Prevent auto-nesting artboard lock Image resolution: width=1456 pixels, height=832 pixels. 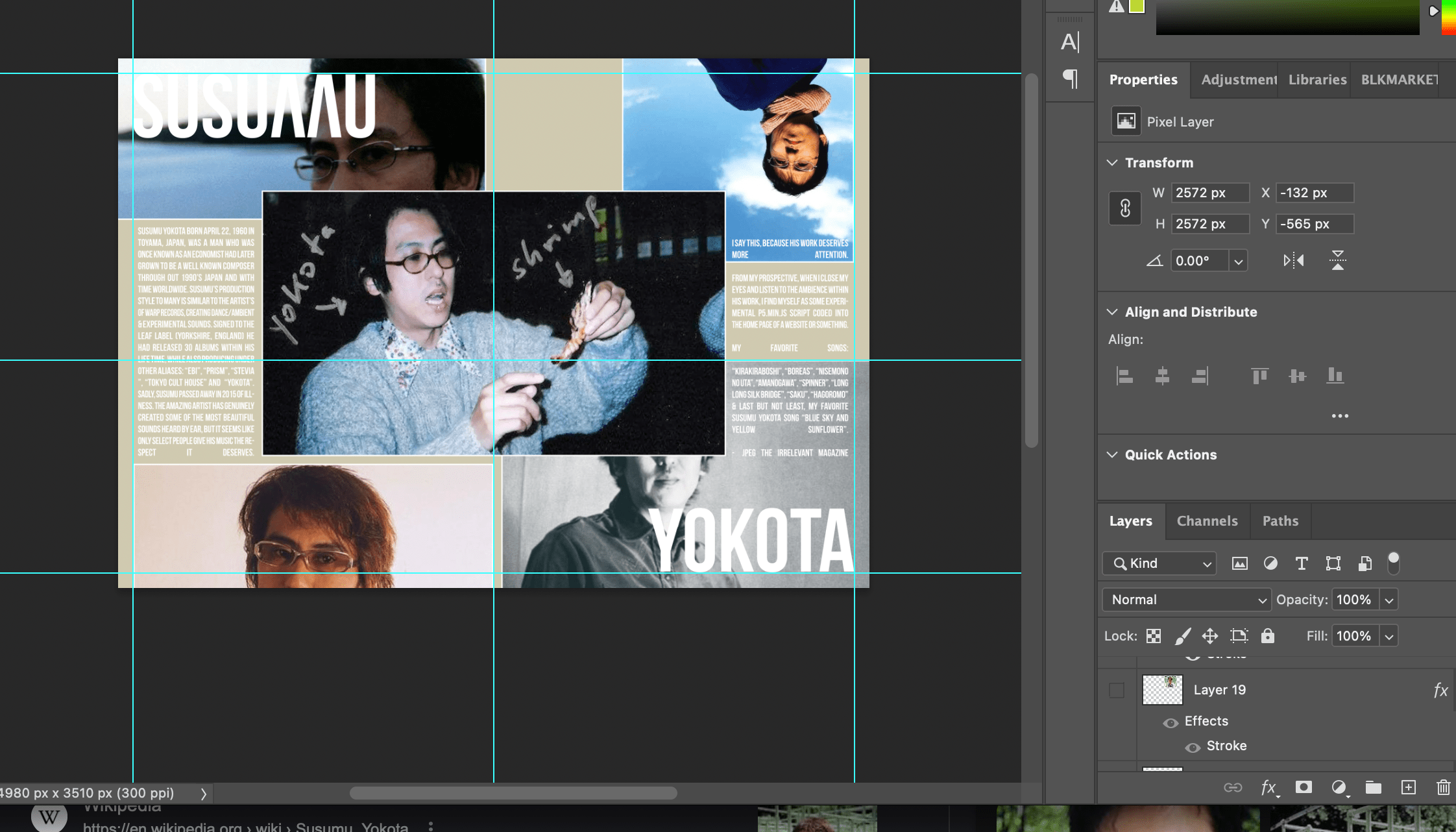(x=1239, y=636)
